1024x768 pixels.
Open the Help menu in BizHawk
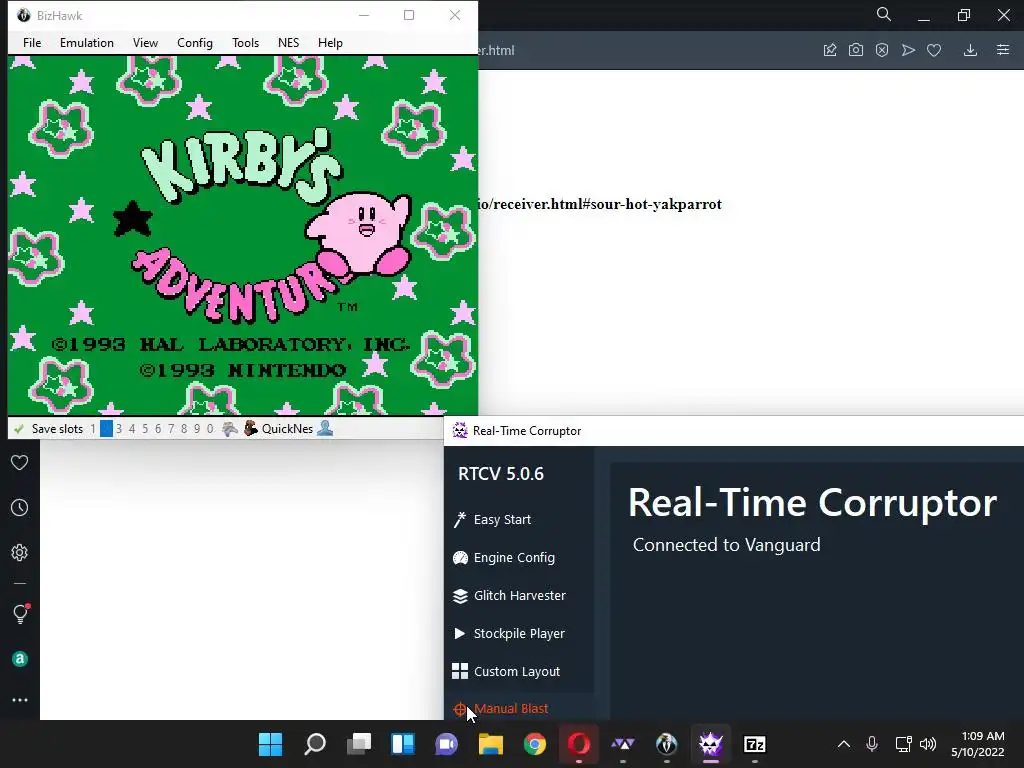330,42
